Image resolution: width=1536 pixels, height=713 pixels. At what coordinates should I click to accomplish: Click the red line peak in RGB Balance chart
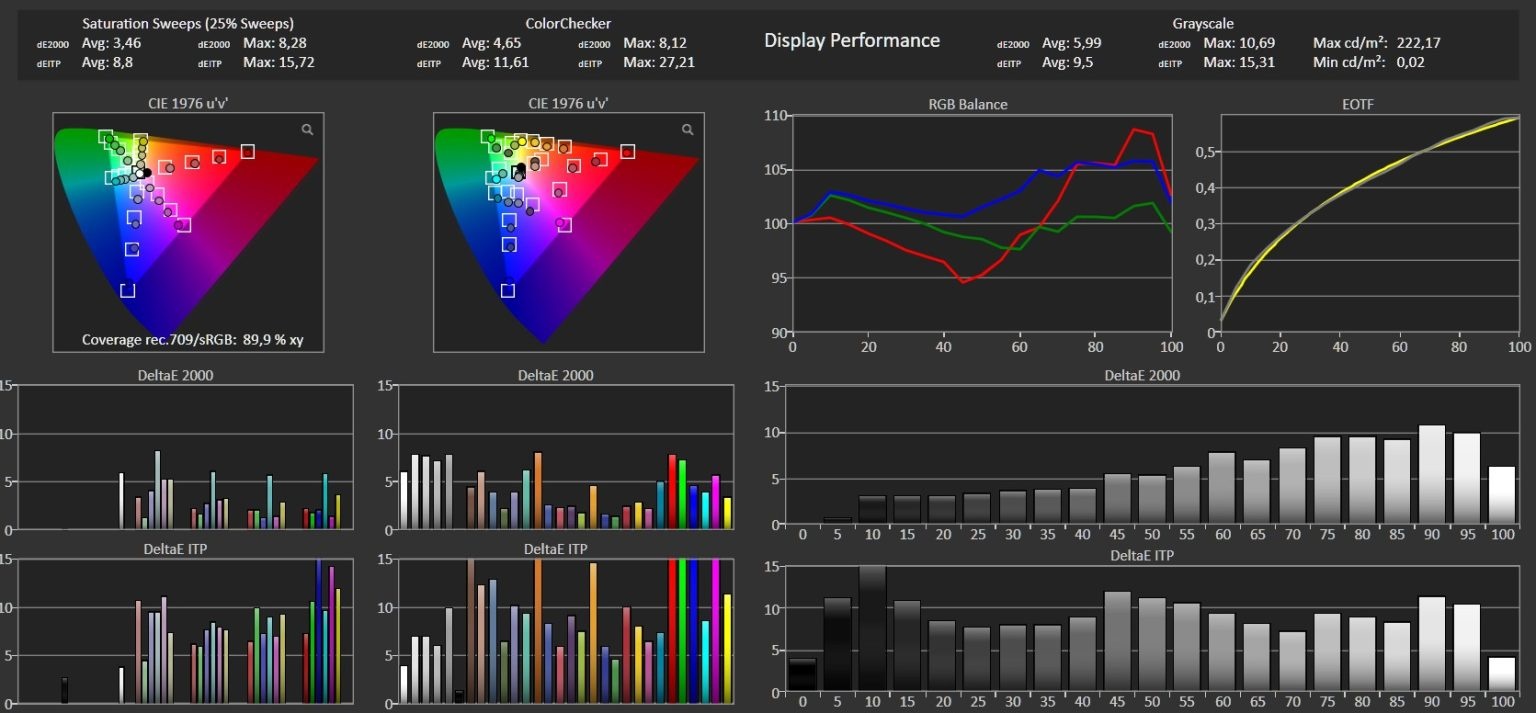click(x=1134, y=129)
